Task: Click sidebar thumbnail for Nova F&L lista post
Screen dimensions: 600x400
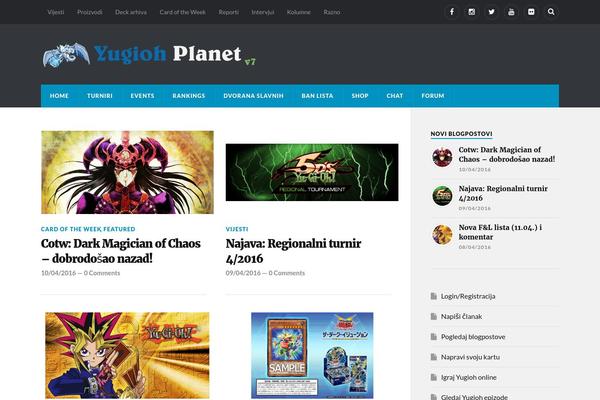Action: [442, 234]
